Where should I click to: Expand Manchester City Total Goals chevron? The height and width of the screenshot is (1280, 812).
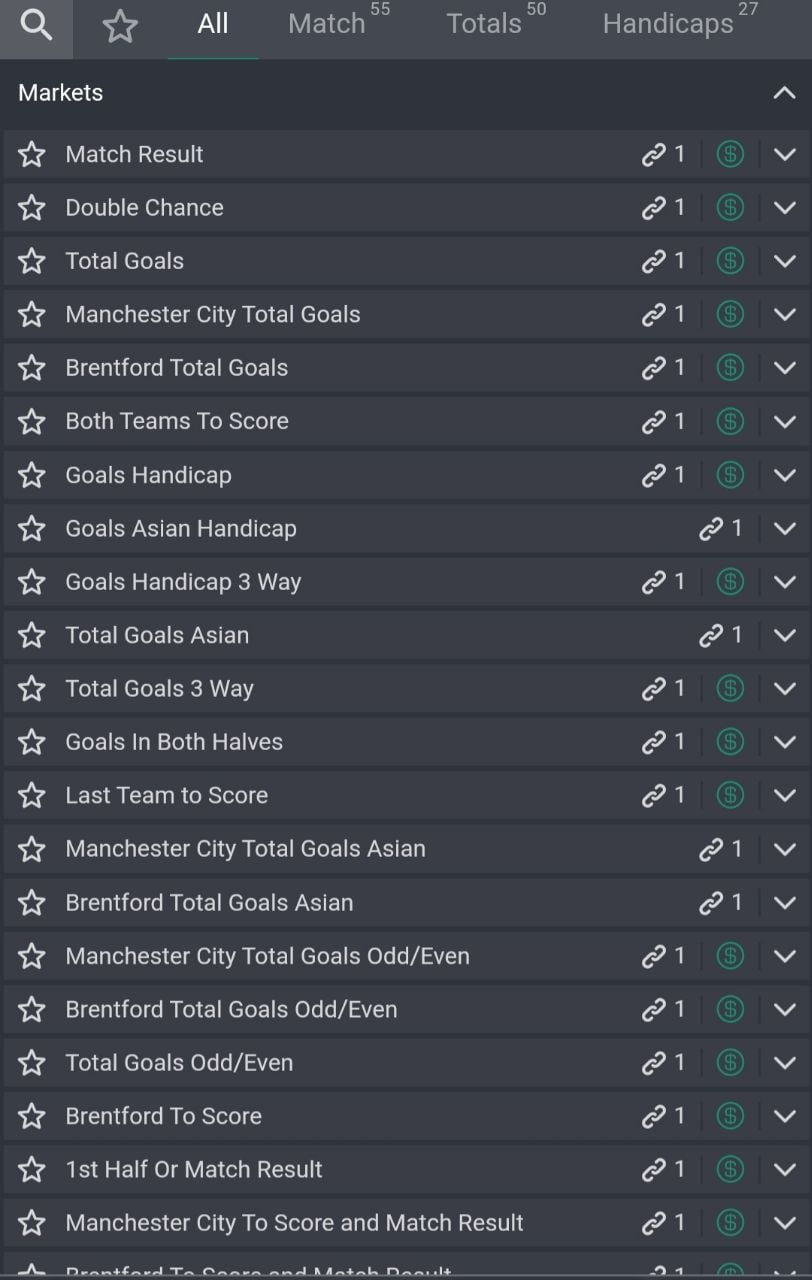(x=784, y=314)
